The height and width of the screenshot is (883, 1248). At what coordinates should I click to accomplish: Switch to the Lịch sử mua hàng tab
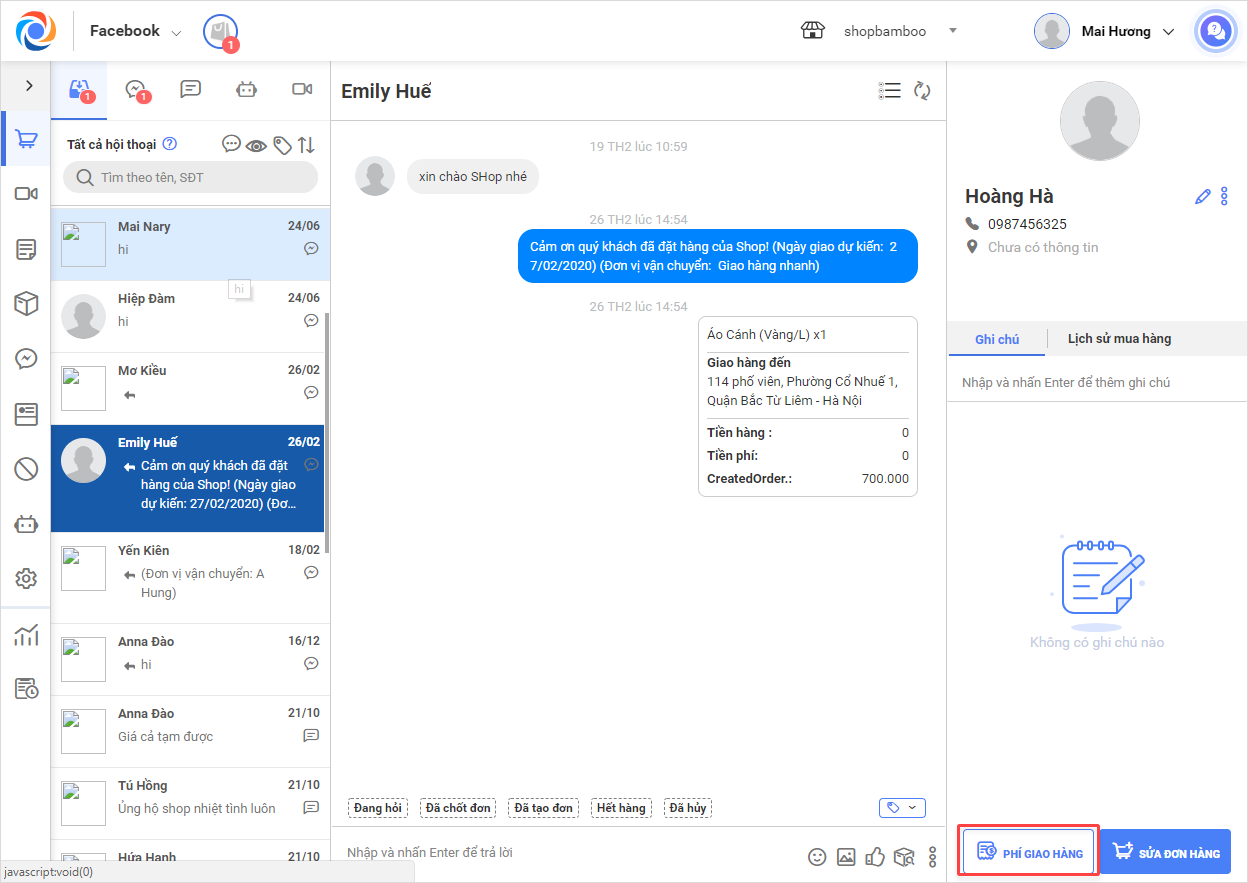pos(1119,339)
